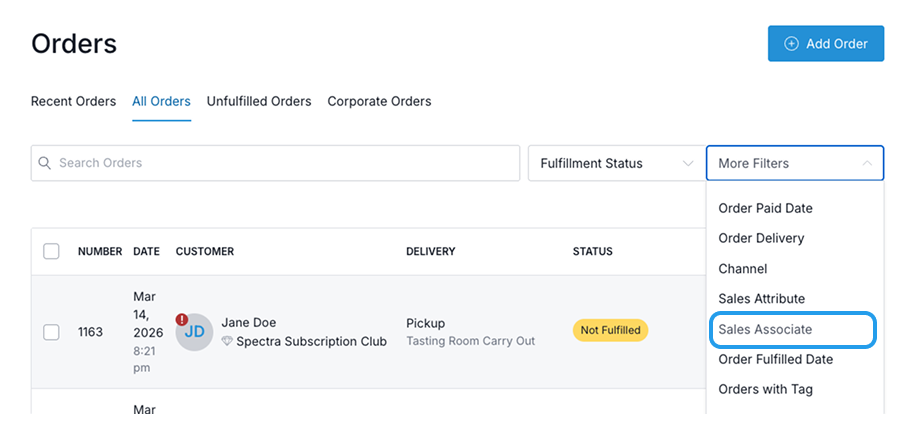
Task: Click the search magnifier icon
Action: tap(45, 163)
